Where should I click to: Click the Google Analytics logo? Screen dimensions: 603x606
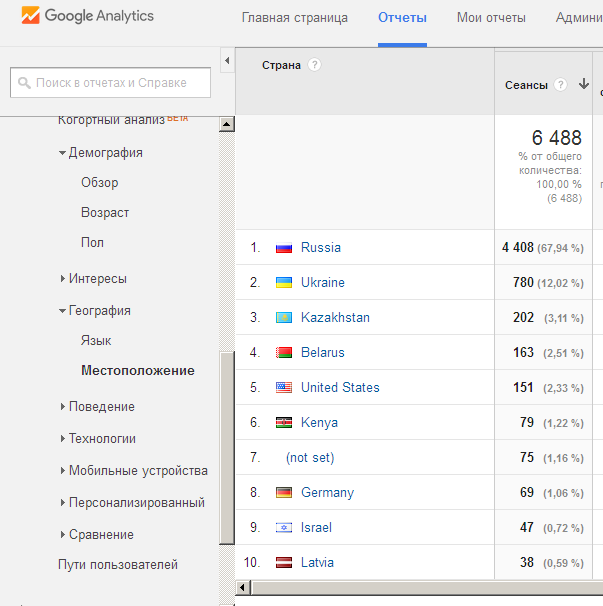pyautogui.click(x=88, y=15)
